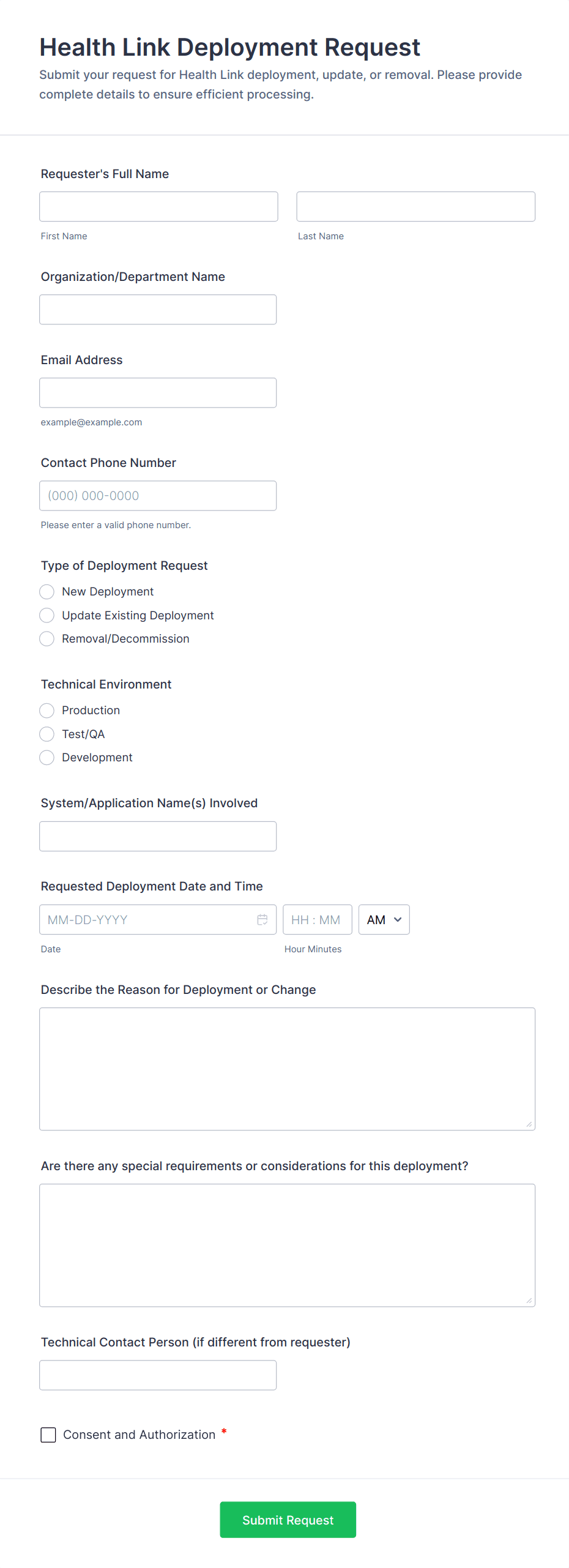
Task: Click the Reason for Deployment text area
Action: pyautogui.click(x=287, y=1069)
